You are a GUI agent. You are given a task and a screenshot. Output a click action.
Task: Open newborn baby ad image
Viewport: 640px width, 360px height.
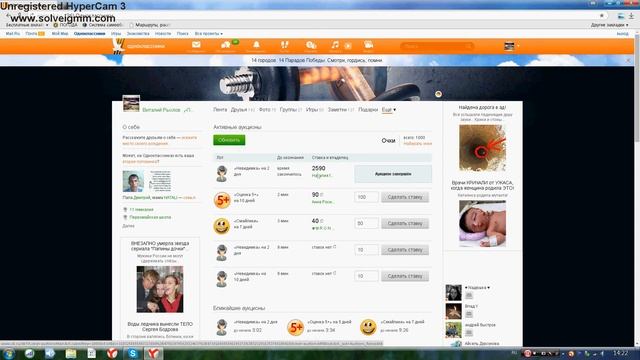tap(482, 224)
